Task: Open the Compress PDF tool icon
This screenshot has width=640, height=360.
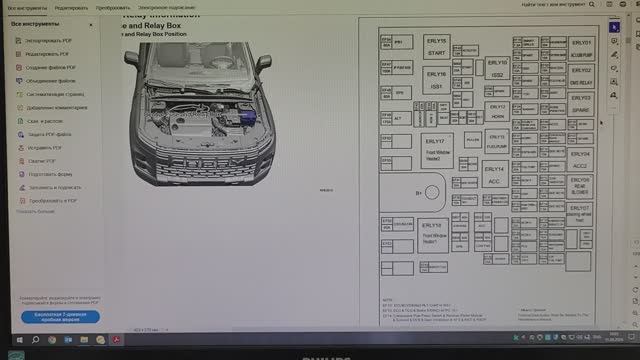Action: 22,161
